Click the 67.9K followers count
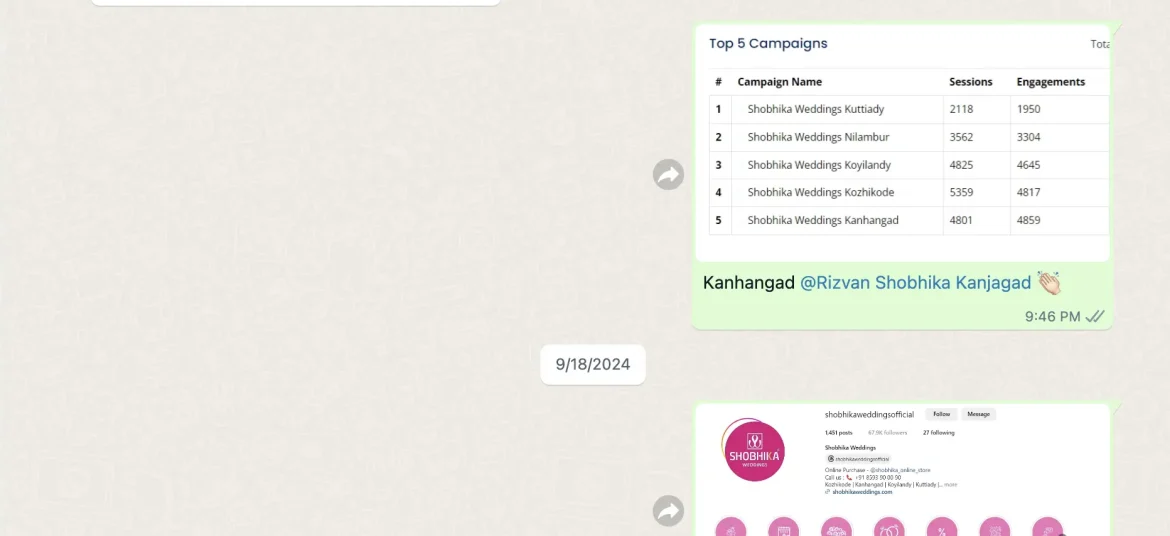The width and height of the screenshot is (1170, 536). (887, 433)
